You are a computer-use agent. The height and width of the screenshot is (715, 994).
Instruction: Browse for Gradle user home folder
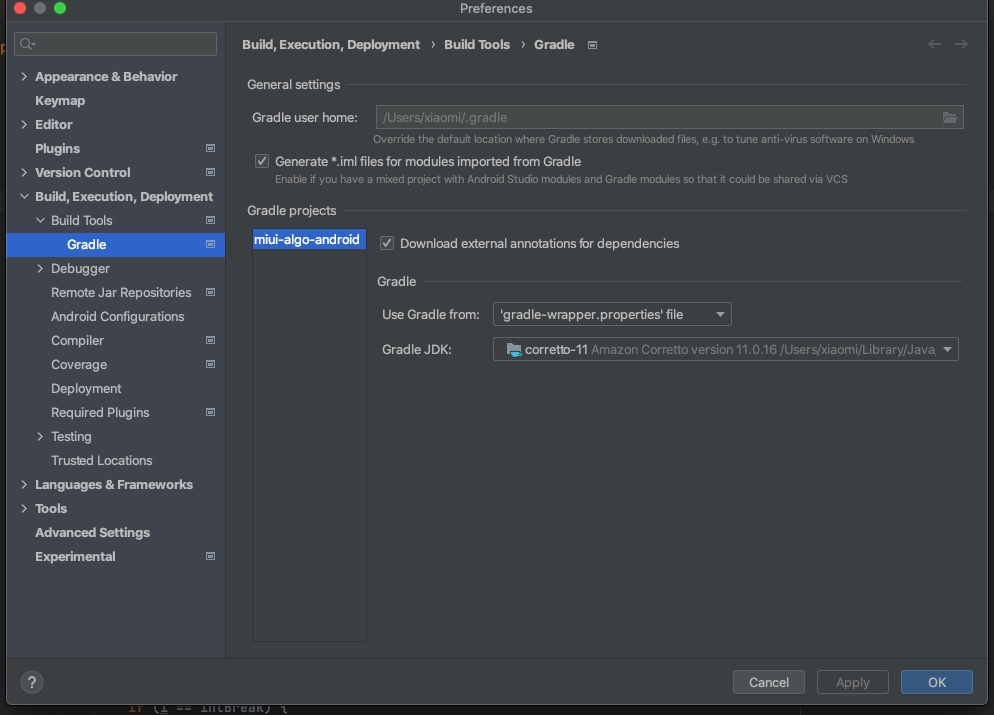[949, 117]
